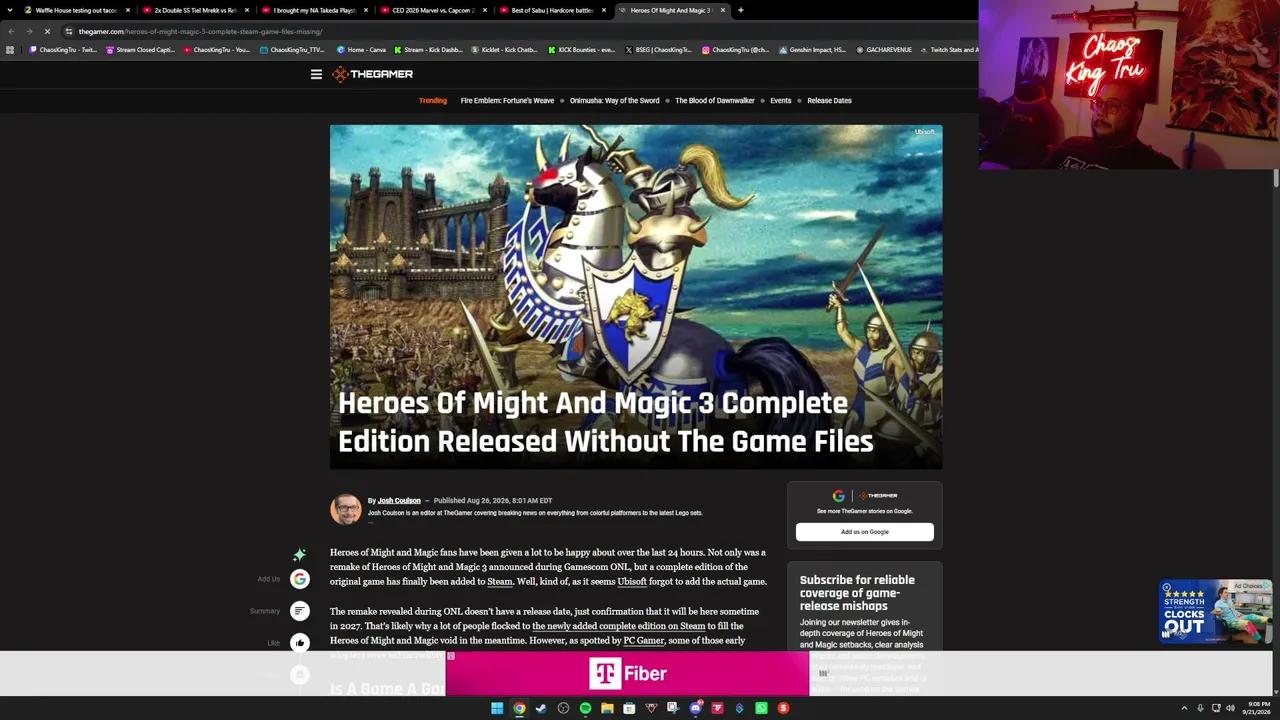Image resolution: width=1280 pixels, height=720 pixels.
Task: Switch to Waffle House testing tab
Action: [75, 10]
